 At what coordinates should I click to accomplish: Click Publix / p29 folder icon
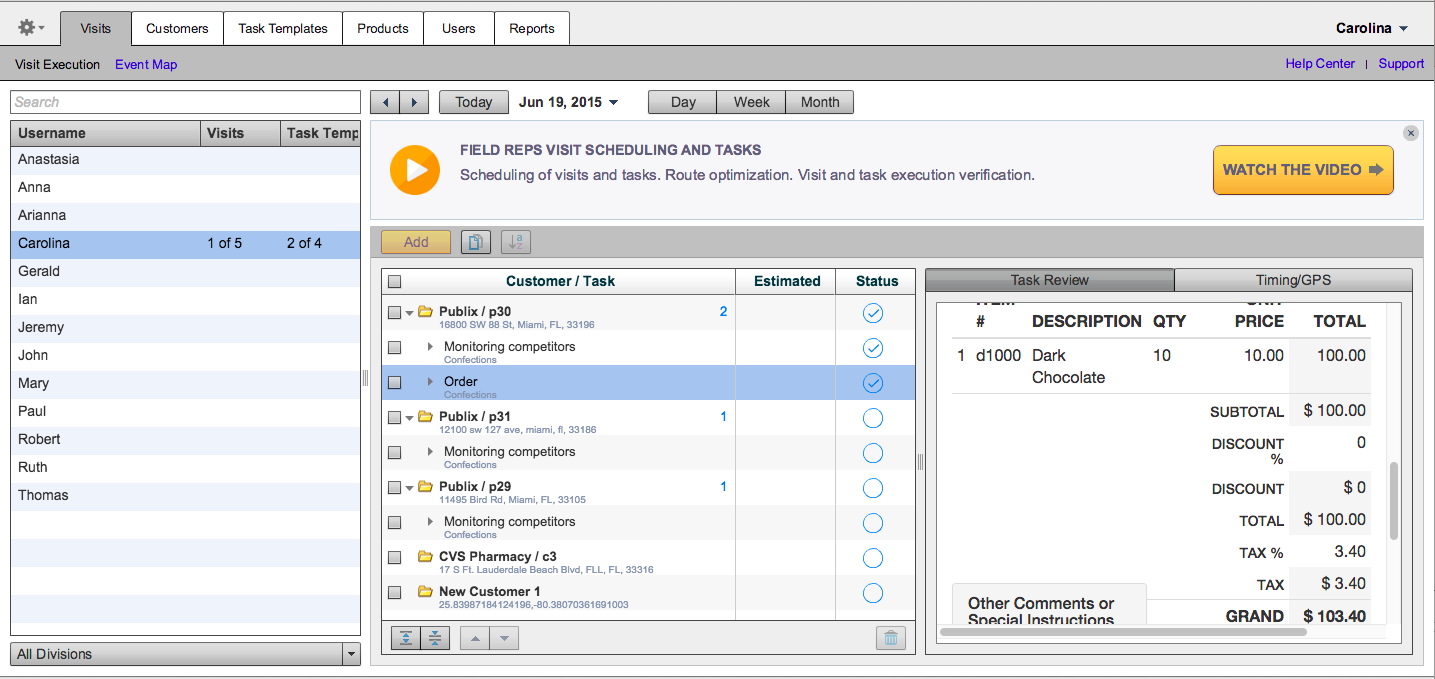tap(425, 487)
